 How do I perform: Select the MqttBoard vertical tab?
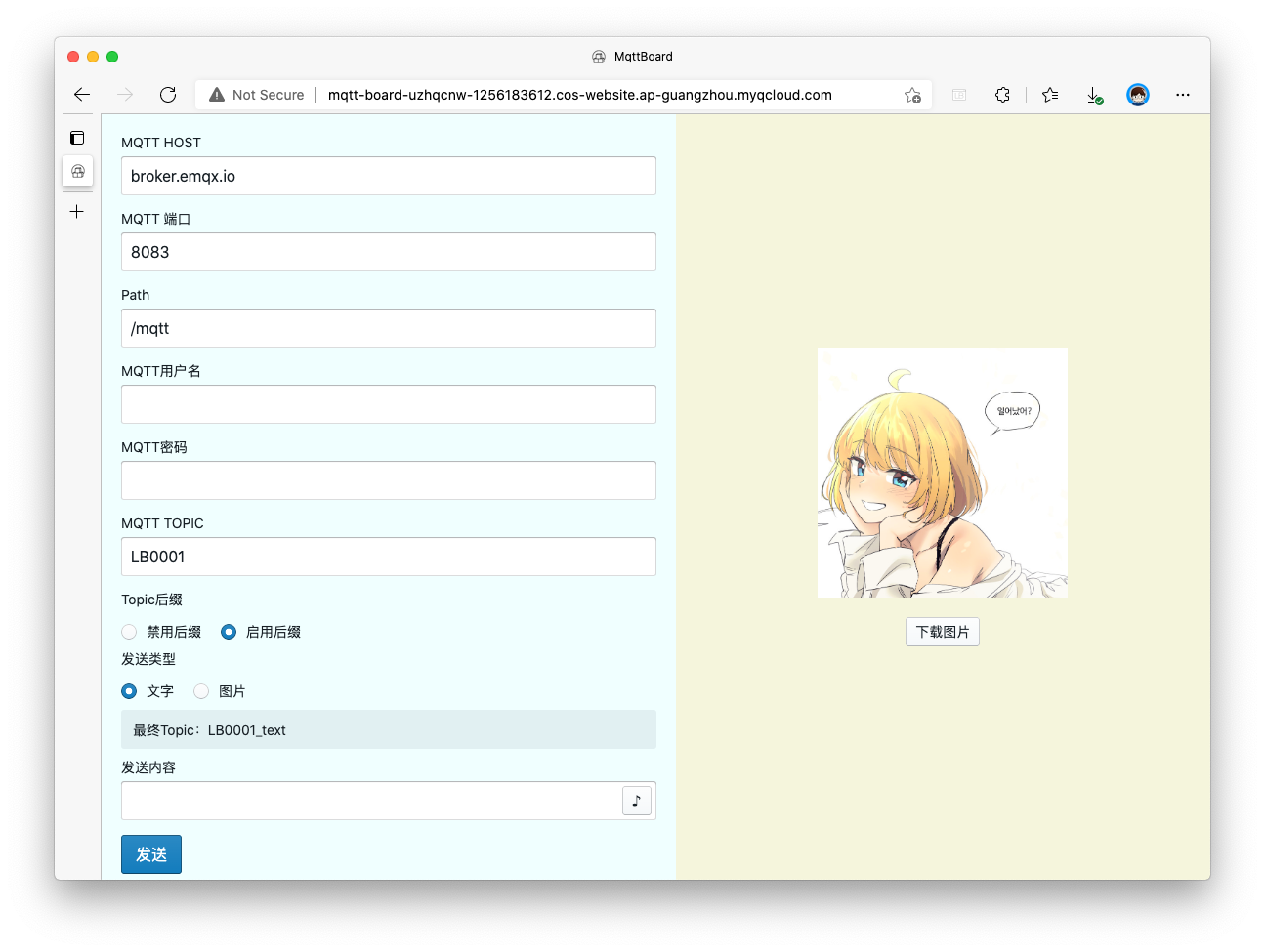pos(78,171)
